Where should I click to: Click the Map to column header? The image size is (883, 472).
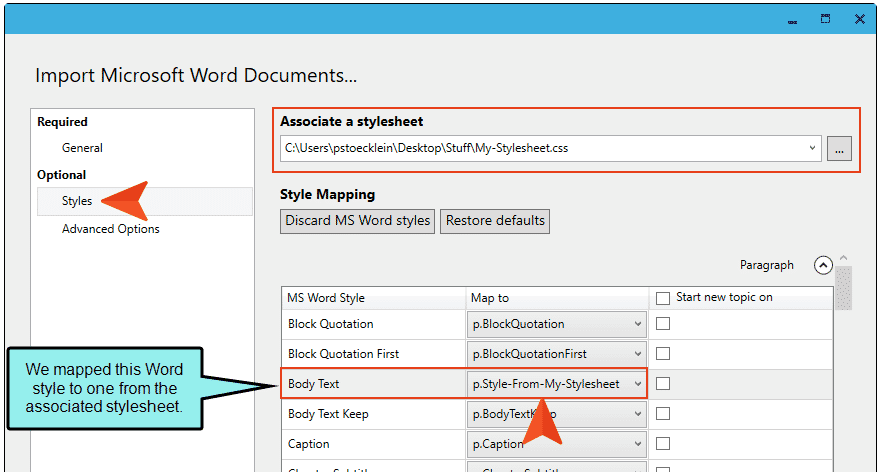558,298
